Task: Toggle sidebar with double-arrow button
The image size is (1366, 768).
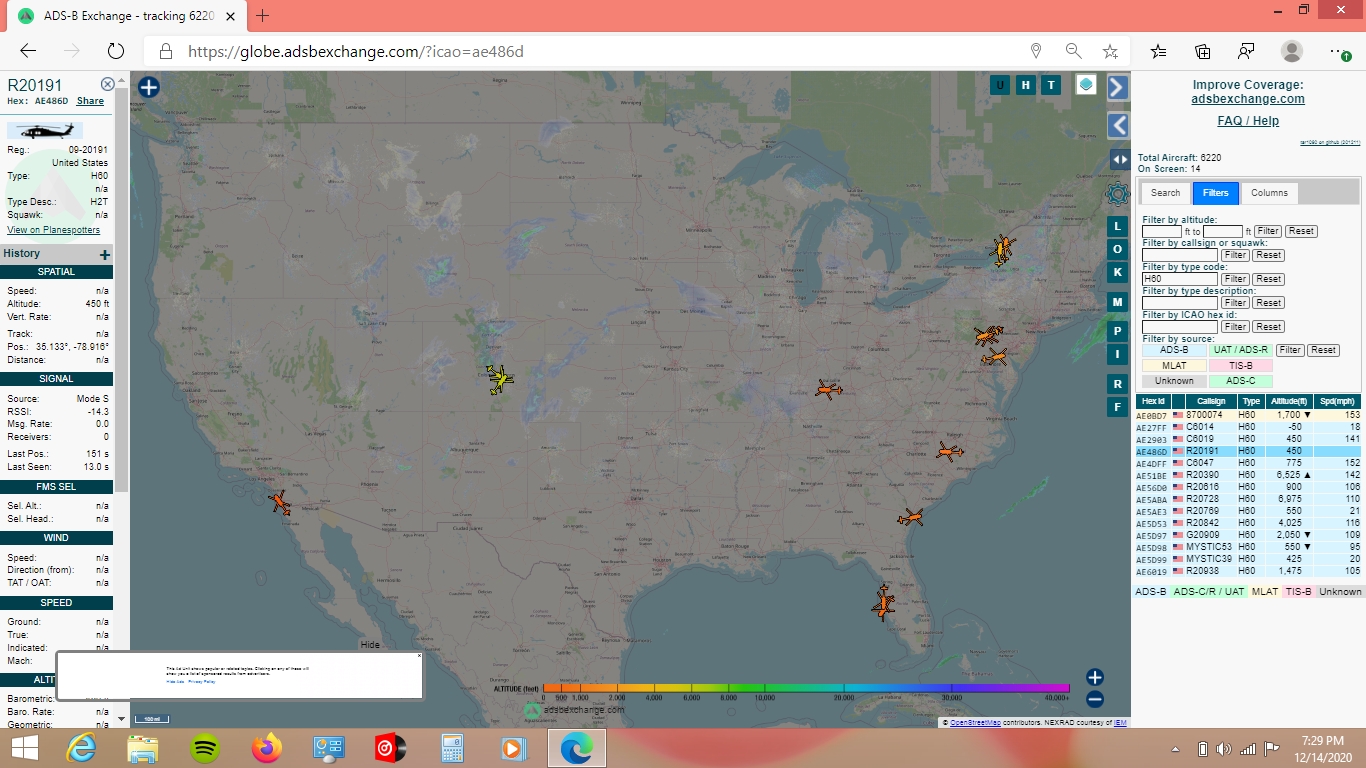Action: pos(1120,160)
